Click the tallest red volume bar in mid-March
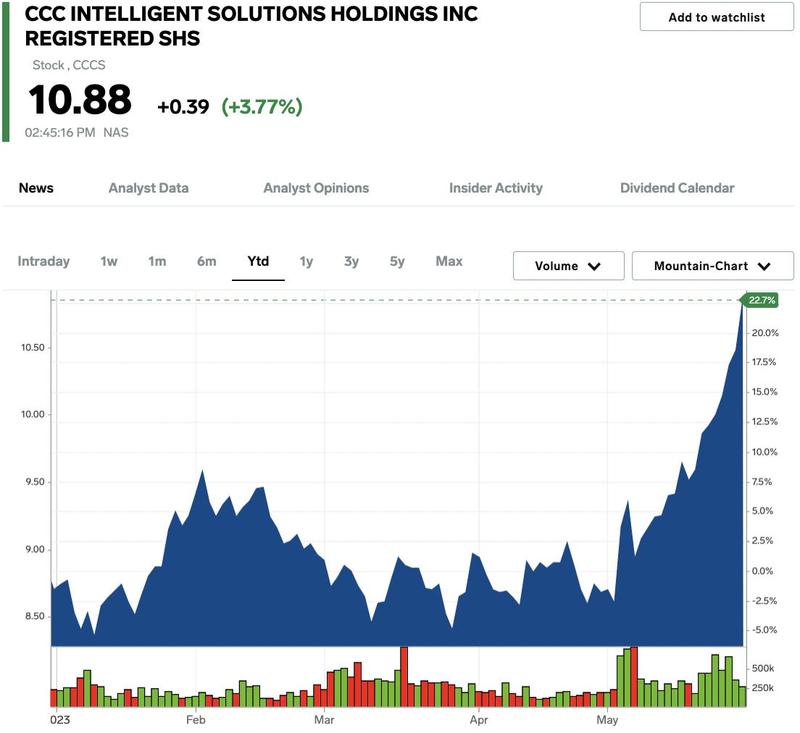 tap(404, 677)
